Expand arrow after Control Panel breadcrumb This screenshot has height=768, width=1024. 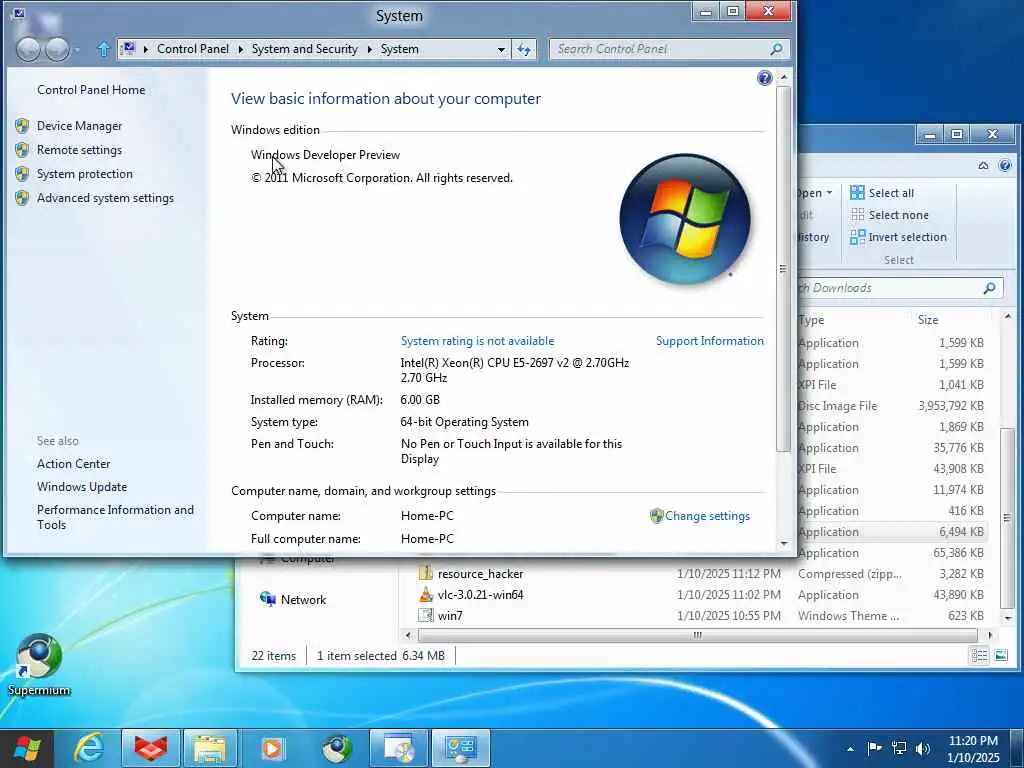coord(240,49)
